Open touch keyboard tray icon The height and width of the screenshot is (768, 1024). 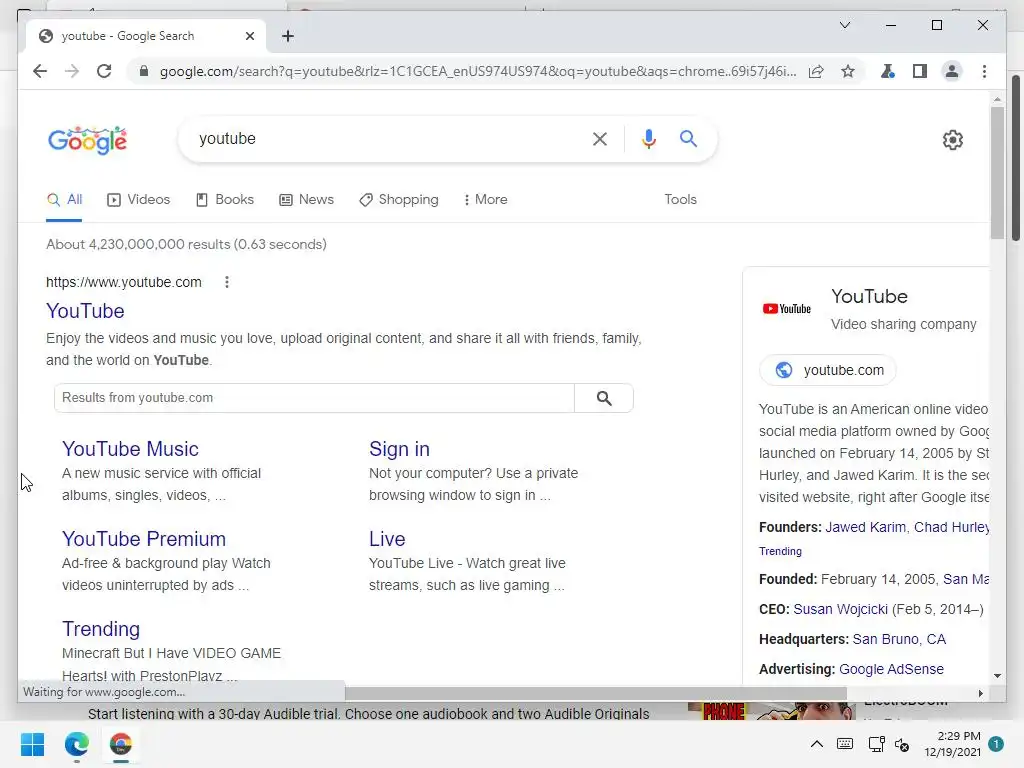click(844, 743)
